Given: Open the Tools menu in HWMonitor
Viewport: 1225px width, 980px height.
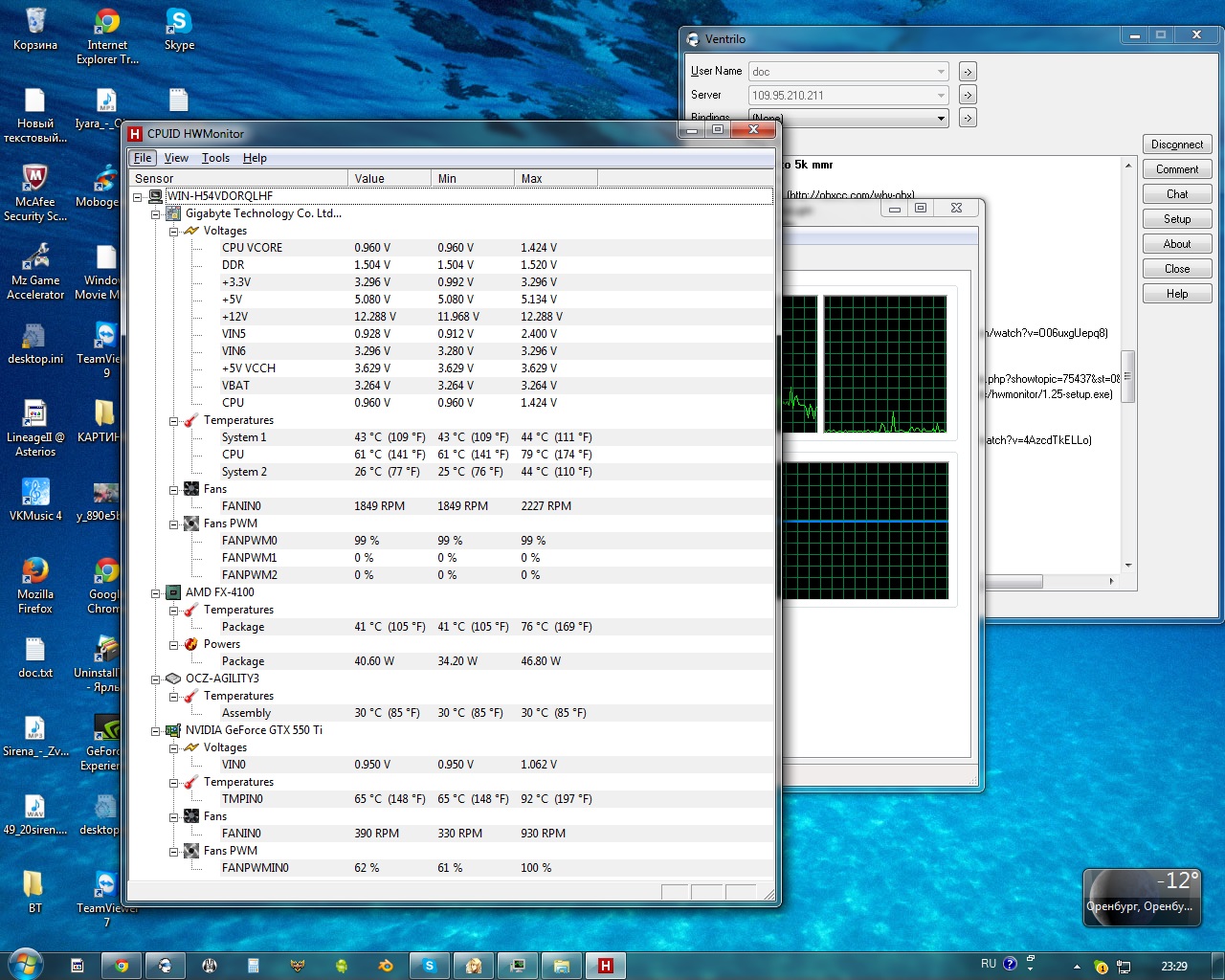Looking at the screenshot, I should [215, 158].
